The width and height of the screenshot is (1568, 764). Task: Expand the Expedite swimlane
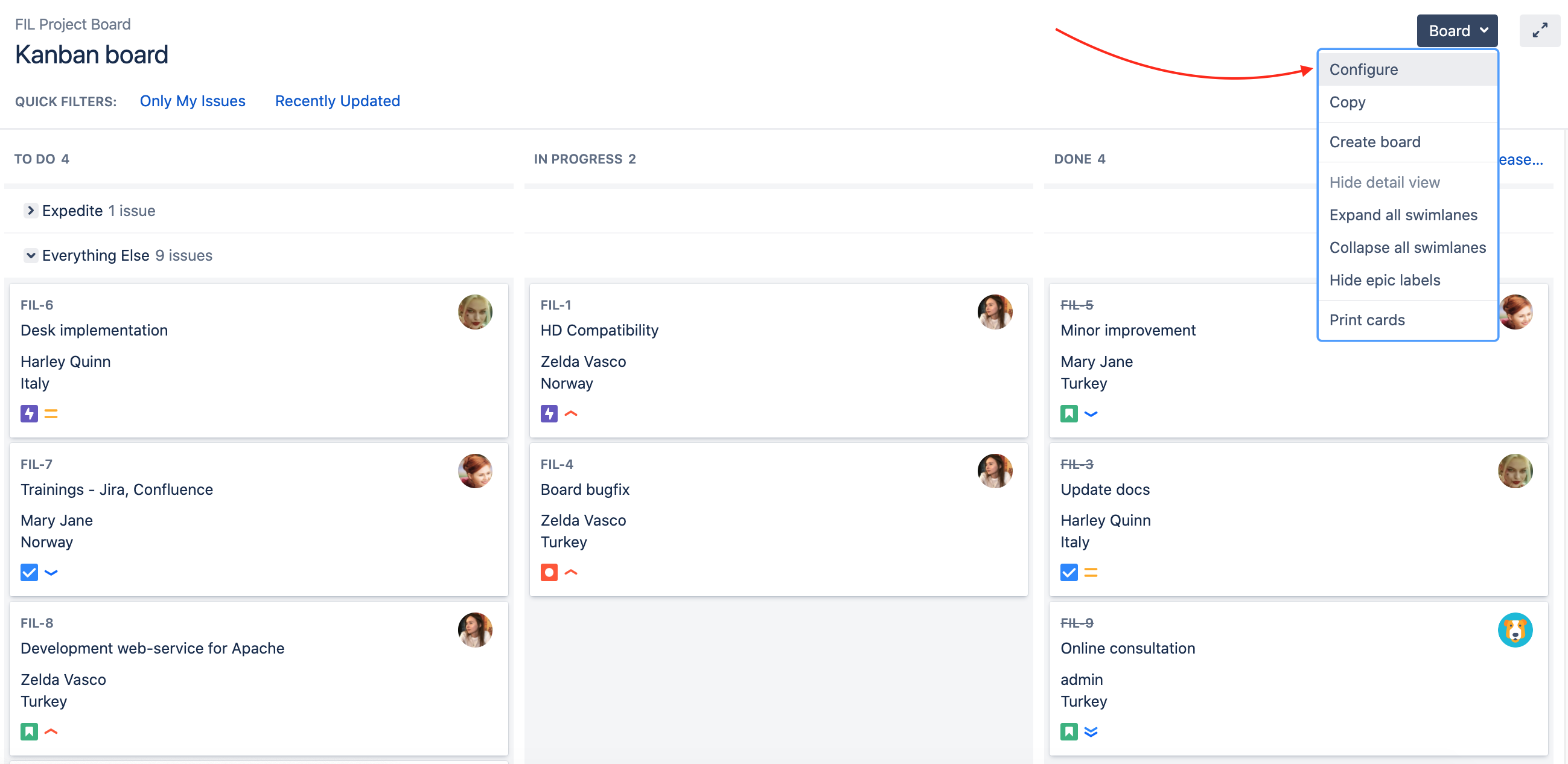pos(30,211)
